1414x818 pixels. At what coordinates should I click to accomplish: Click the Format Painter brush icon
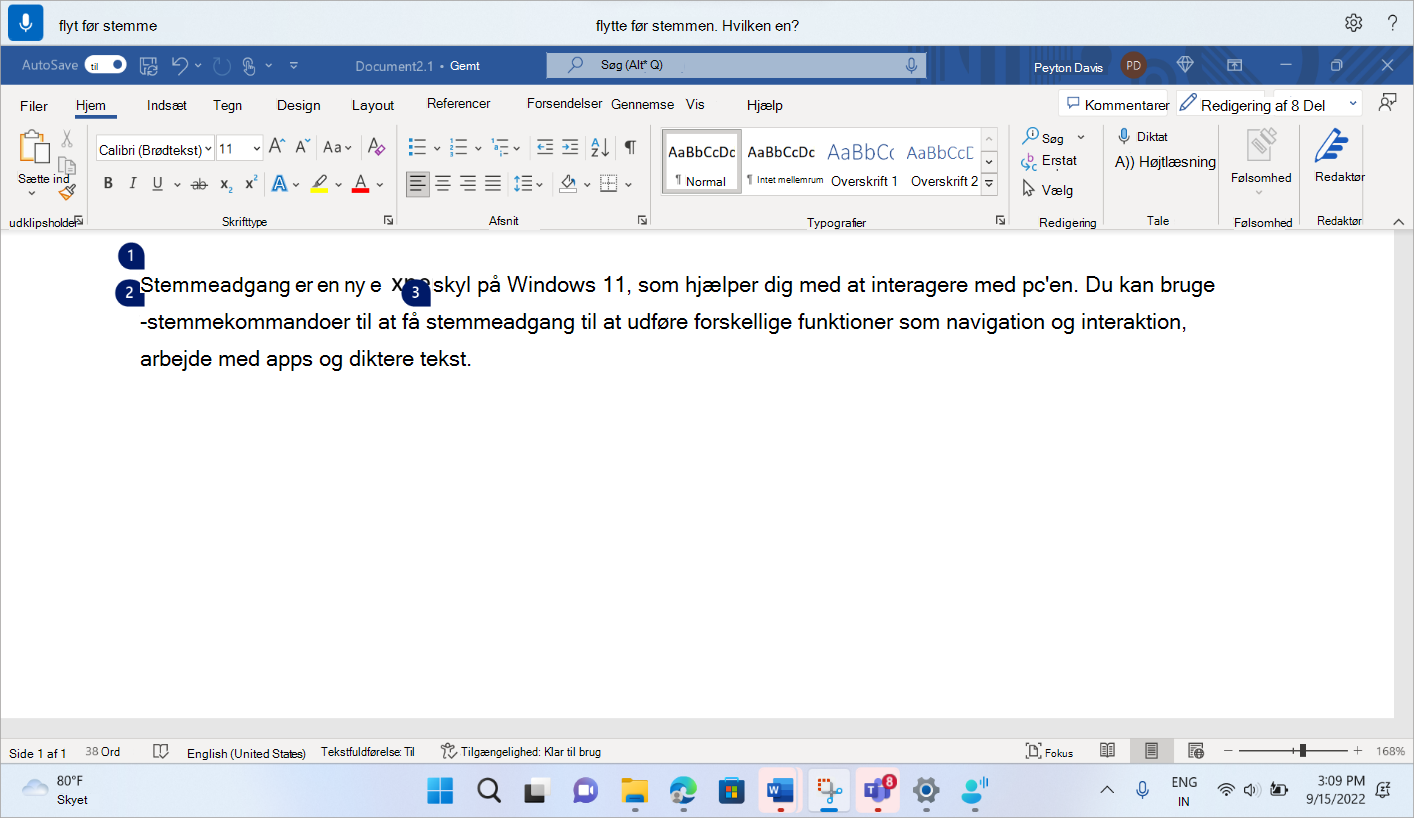(x=67, y=192)
